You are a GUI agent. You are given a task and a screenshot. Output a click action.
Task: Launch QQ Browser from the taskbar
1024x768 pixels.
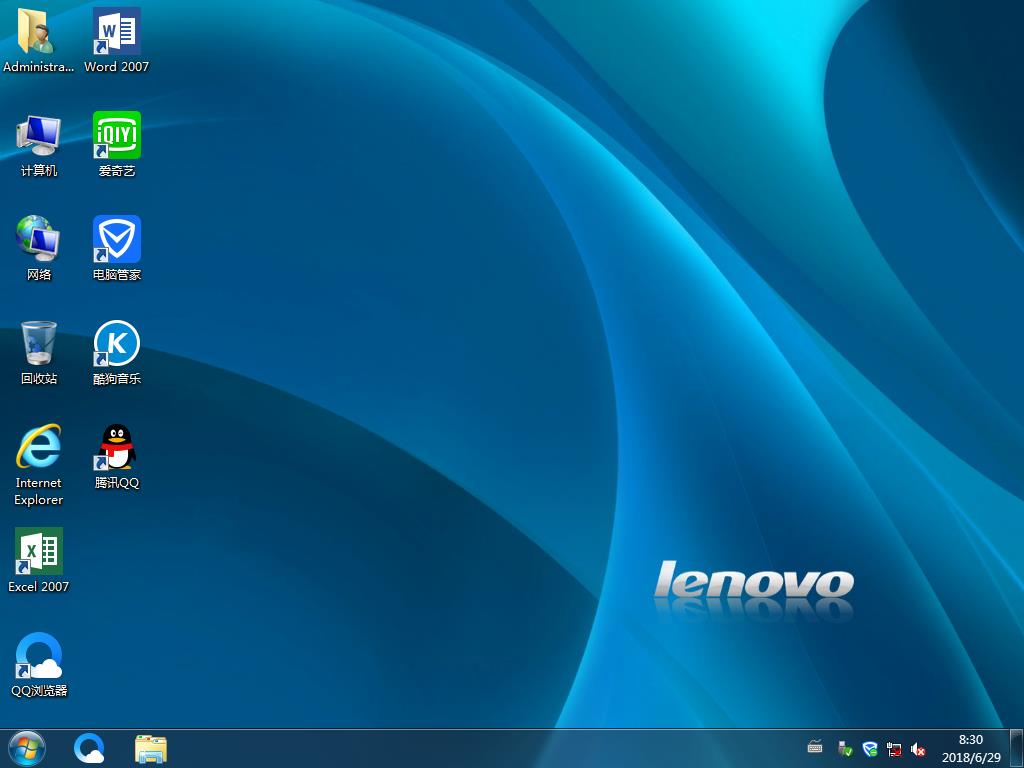pos(89,748)
